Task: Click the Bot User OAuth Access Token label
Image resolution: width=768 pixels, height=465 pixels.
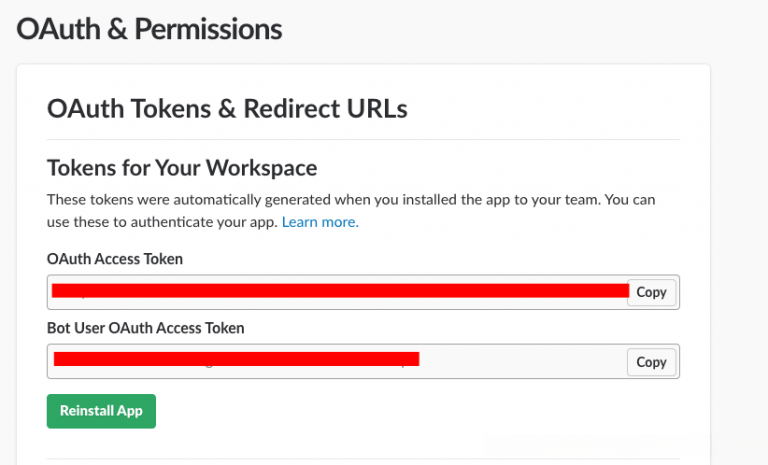Action: (x=146, y=327)
